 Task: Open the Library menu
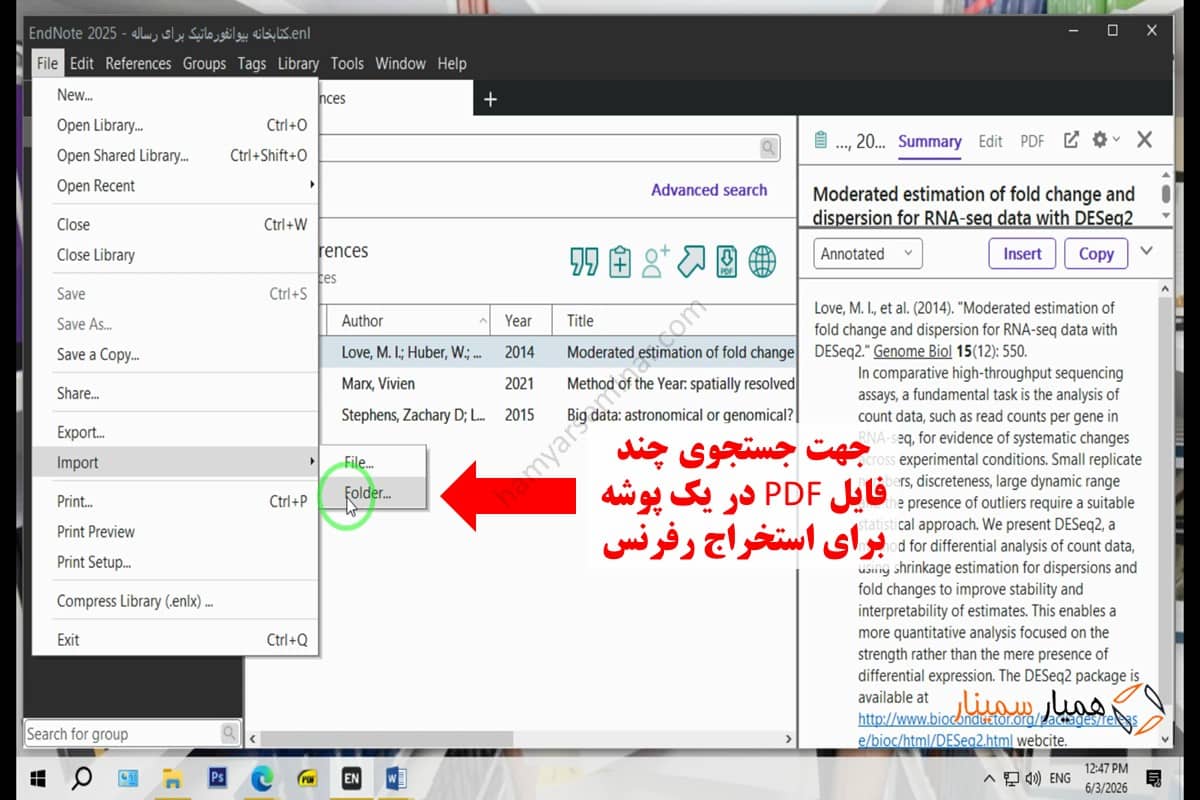pyautogui.click(x=298, y=63)
